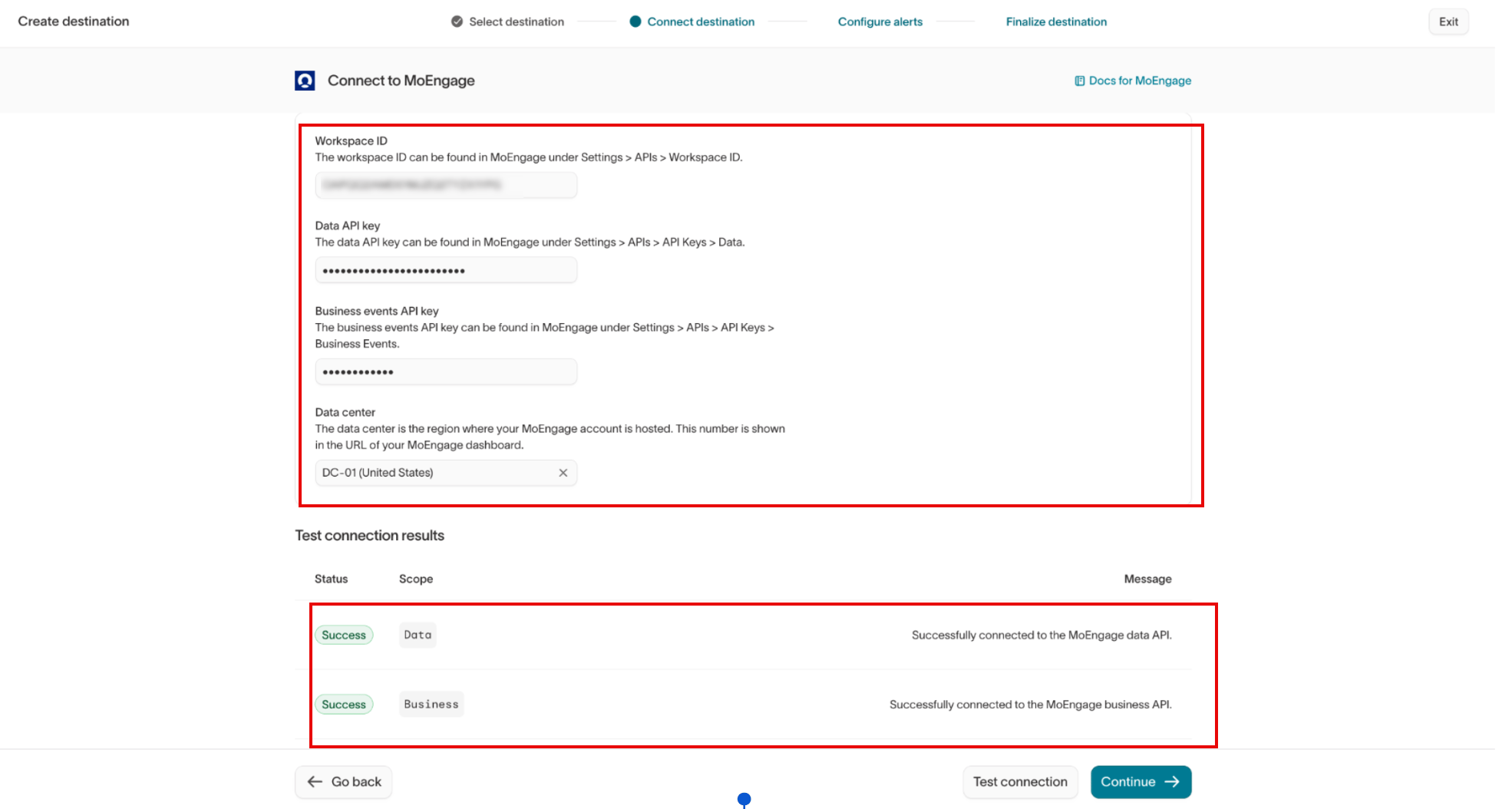The height and width of the screenshot is (809, 1512).
Task: Click Continue to proceed
Action: click(1141, 782)
